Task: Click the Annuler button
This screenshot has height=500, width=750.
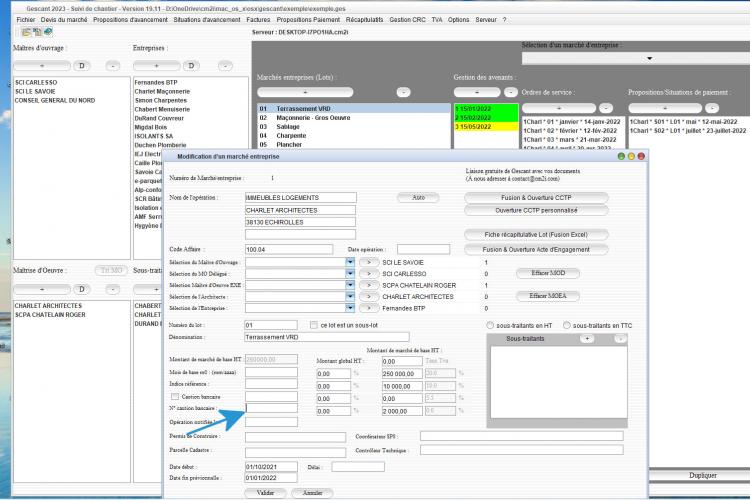Action: coord(312,493)
